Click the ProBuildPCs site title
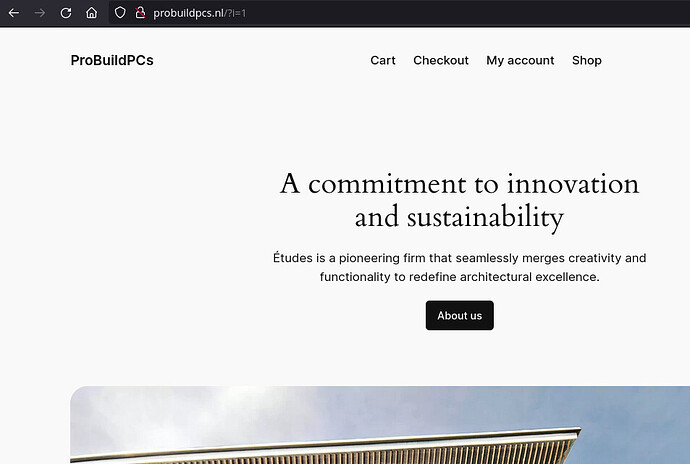This screenshot has width=690, height=464. coord(112,60)
